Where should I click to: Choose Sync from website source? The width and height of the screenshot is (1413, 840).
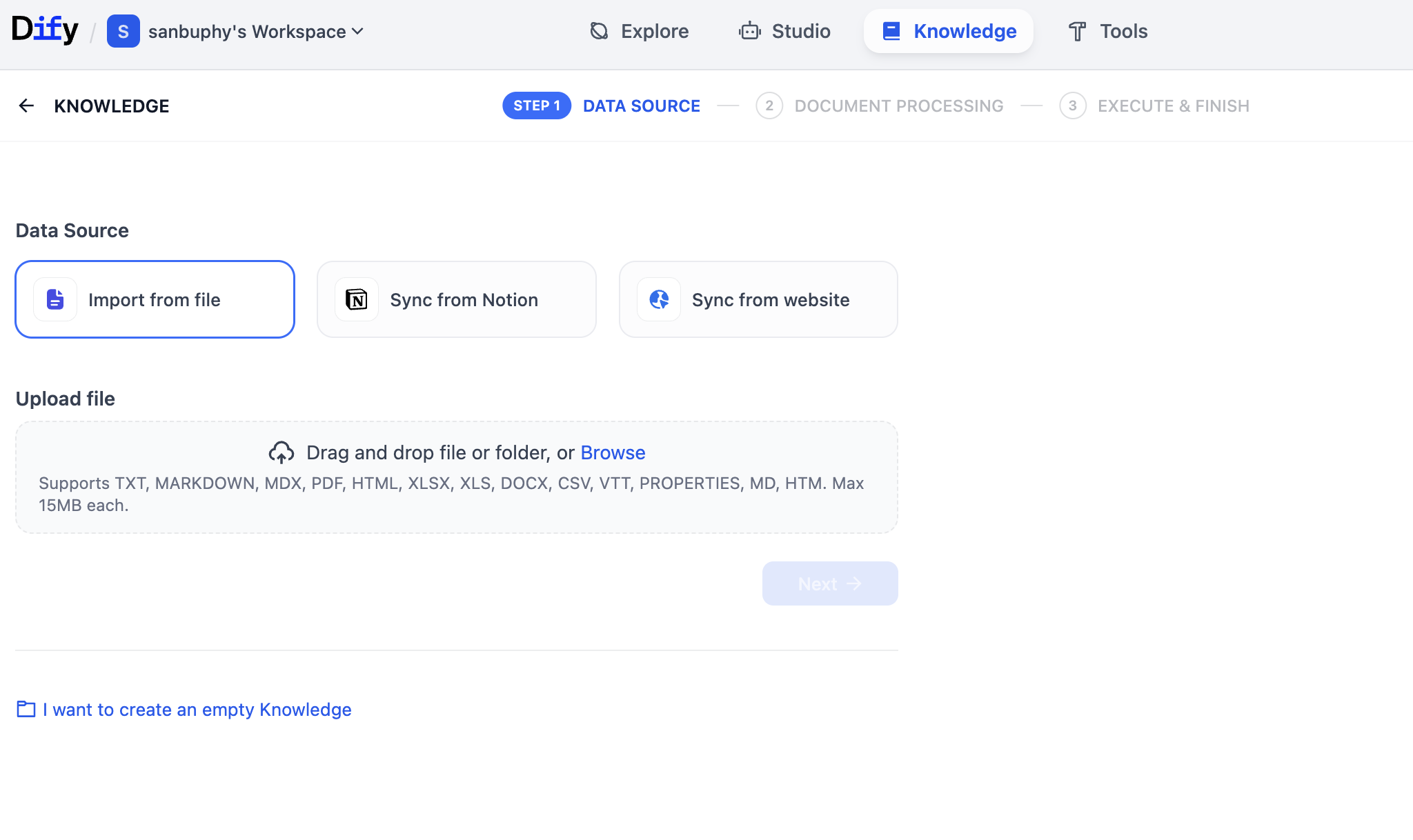pyautogui.click(x=758, y=299)
